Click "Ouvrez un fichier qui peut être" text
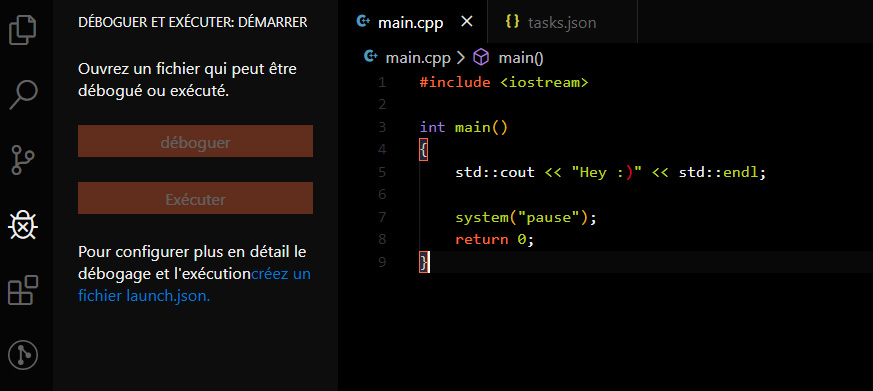873x391 pixels. pyautogui.click(x=188, y=70)
